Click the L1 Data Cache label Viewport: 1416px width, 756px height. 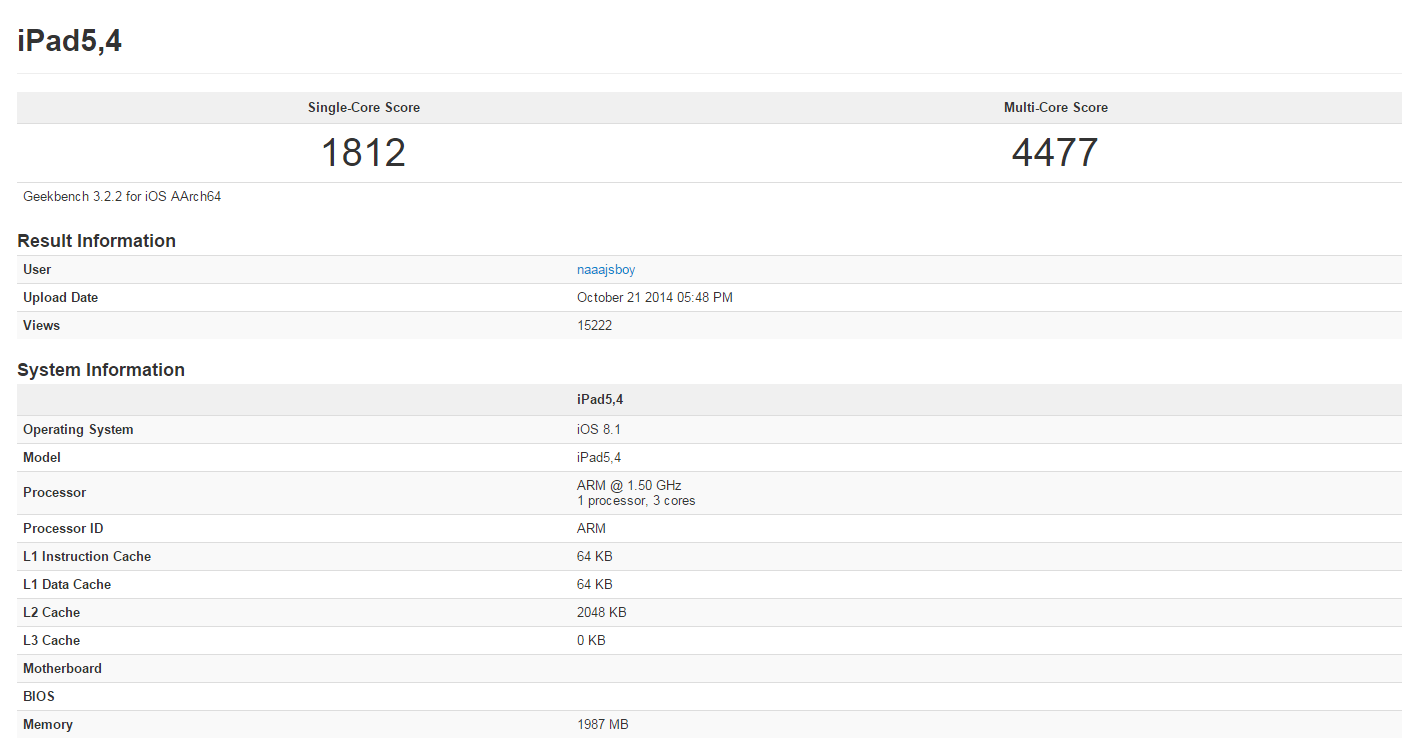pos(67,585)
